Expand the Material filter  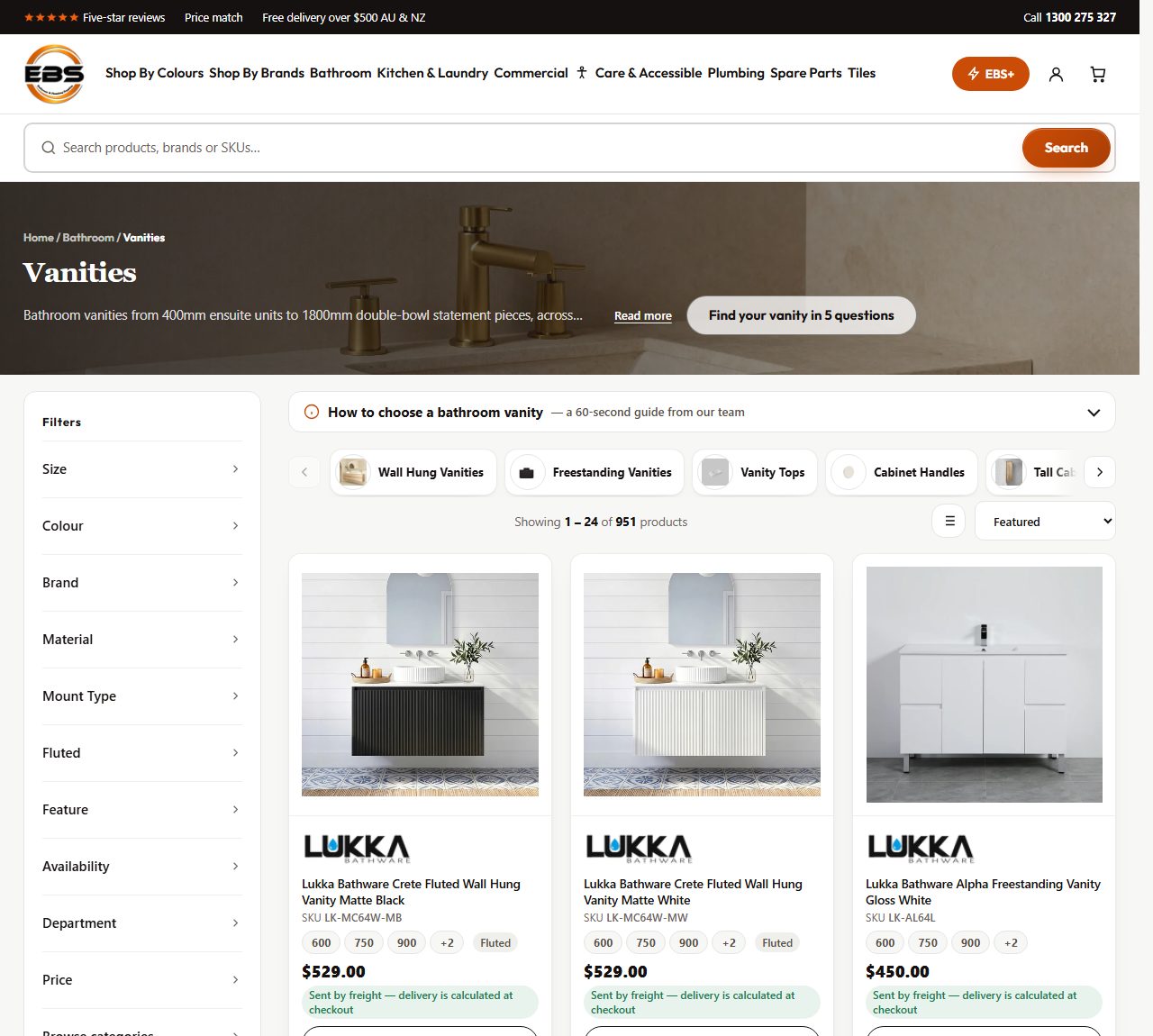(x=141, y=640)
